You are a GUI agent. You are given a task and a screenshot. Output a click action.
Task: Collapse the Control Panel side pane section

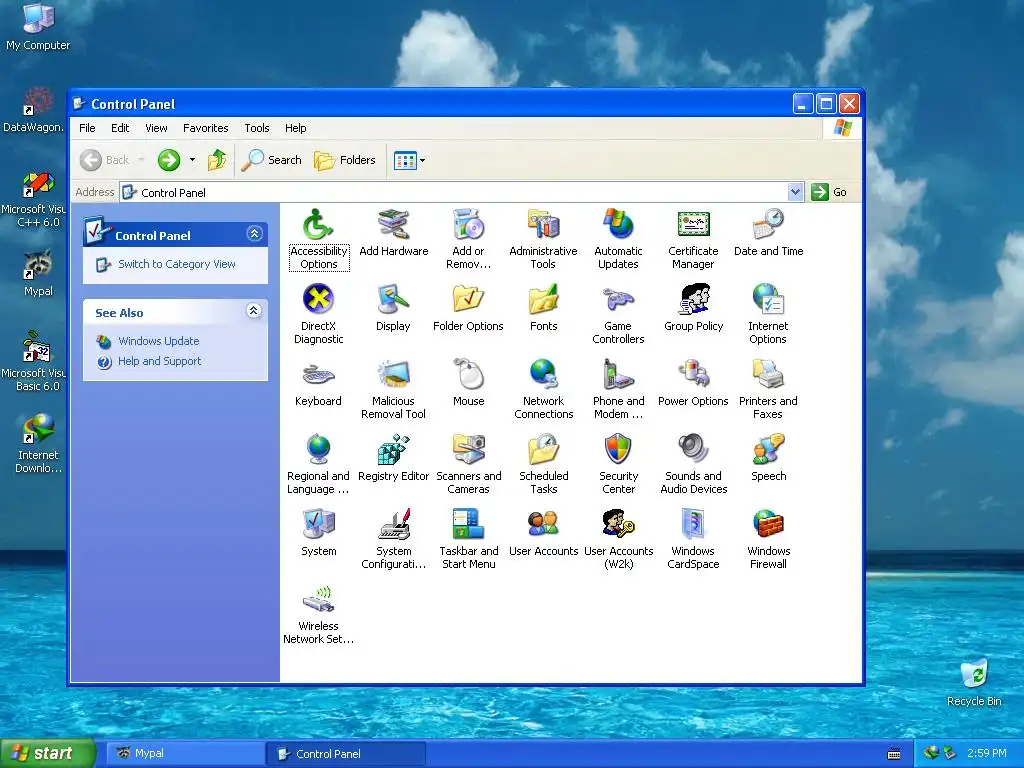(x=254, y=234)
